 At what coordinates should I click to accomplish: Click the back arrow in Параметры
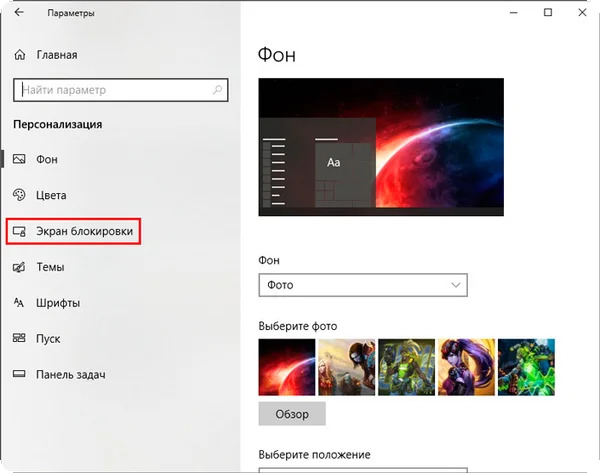click(19, 13)
